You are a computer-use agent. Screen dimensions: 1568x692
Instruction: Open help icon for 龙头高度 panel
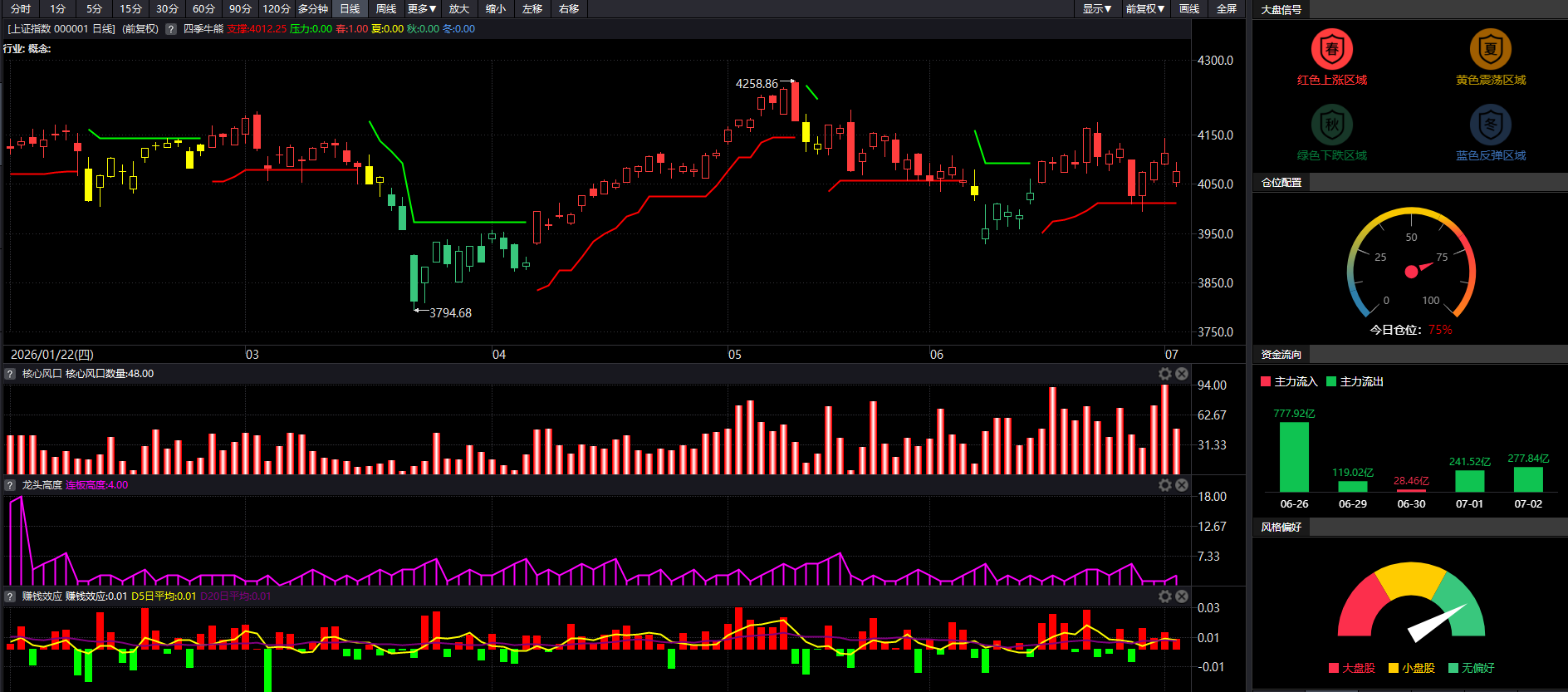pyautogui.click(x=10, y=485)
